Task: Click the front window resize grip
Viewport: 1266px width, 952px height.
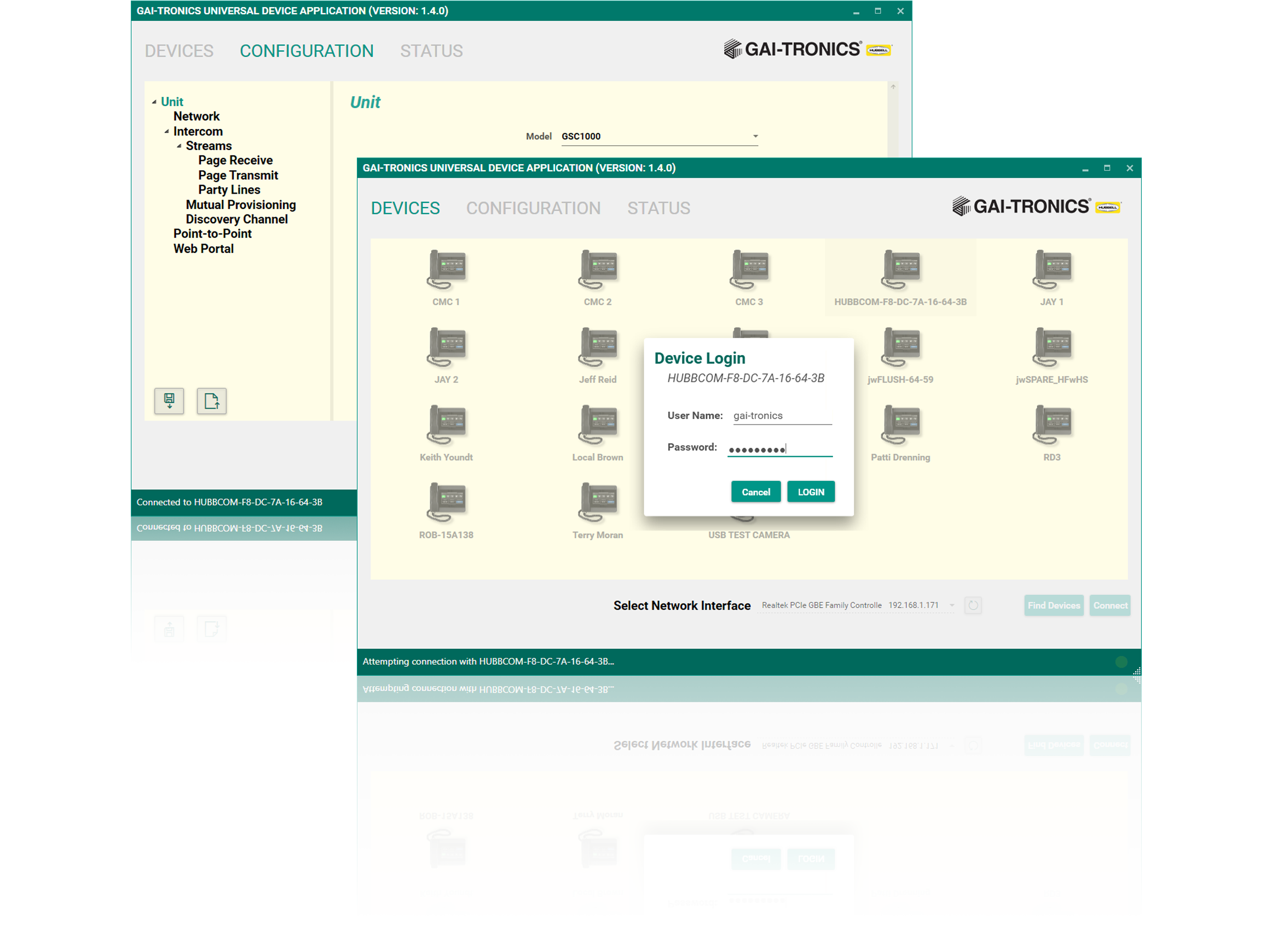Action: coord(1137,671)
